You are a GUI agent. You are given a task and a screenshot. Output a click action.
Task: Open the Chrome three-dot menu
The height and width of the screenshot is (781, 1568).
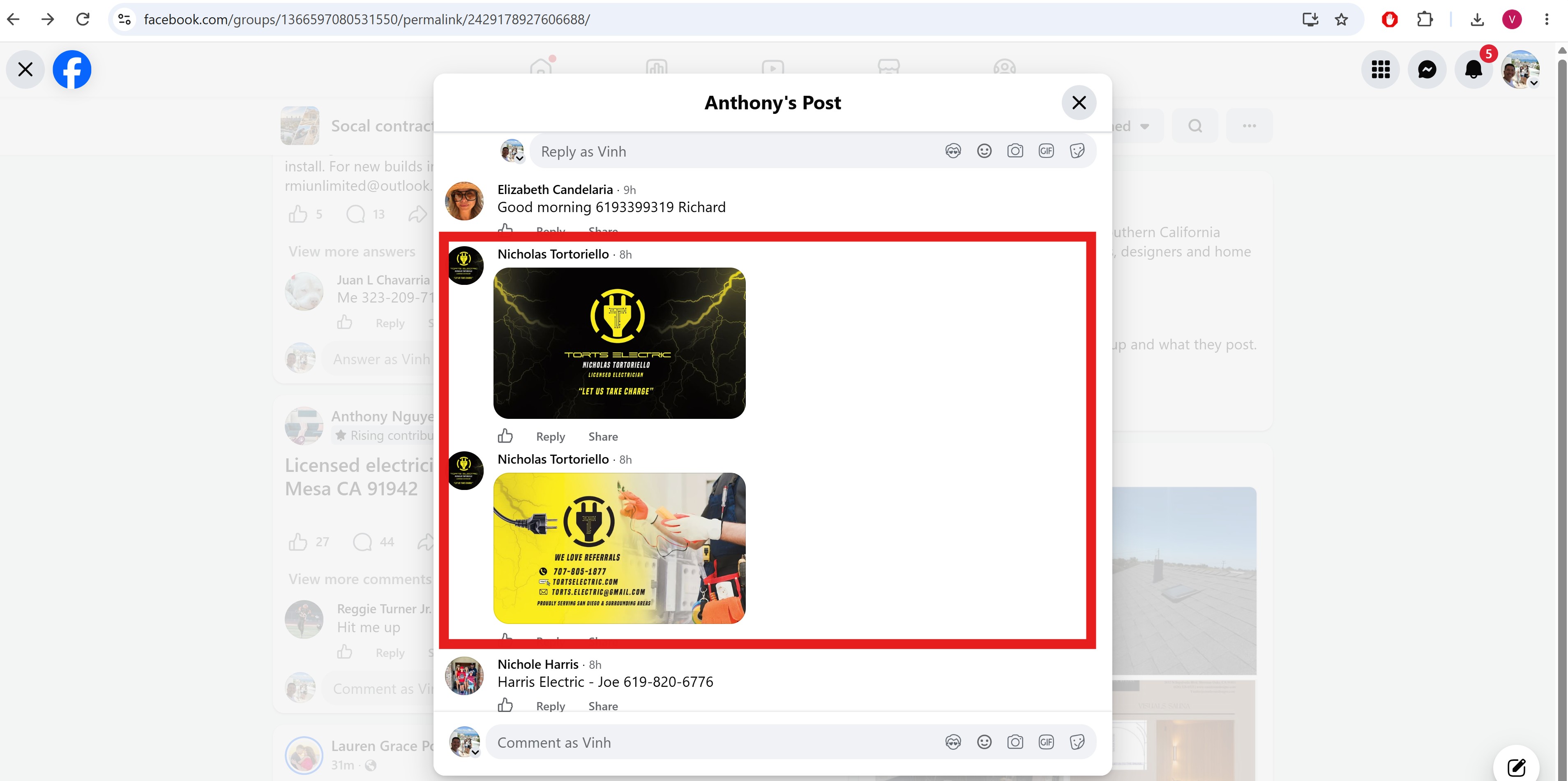tap(1547, 19)
